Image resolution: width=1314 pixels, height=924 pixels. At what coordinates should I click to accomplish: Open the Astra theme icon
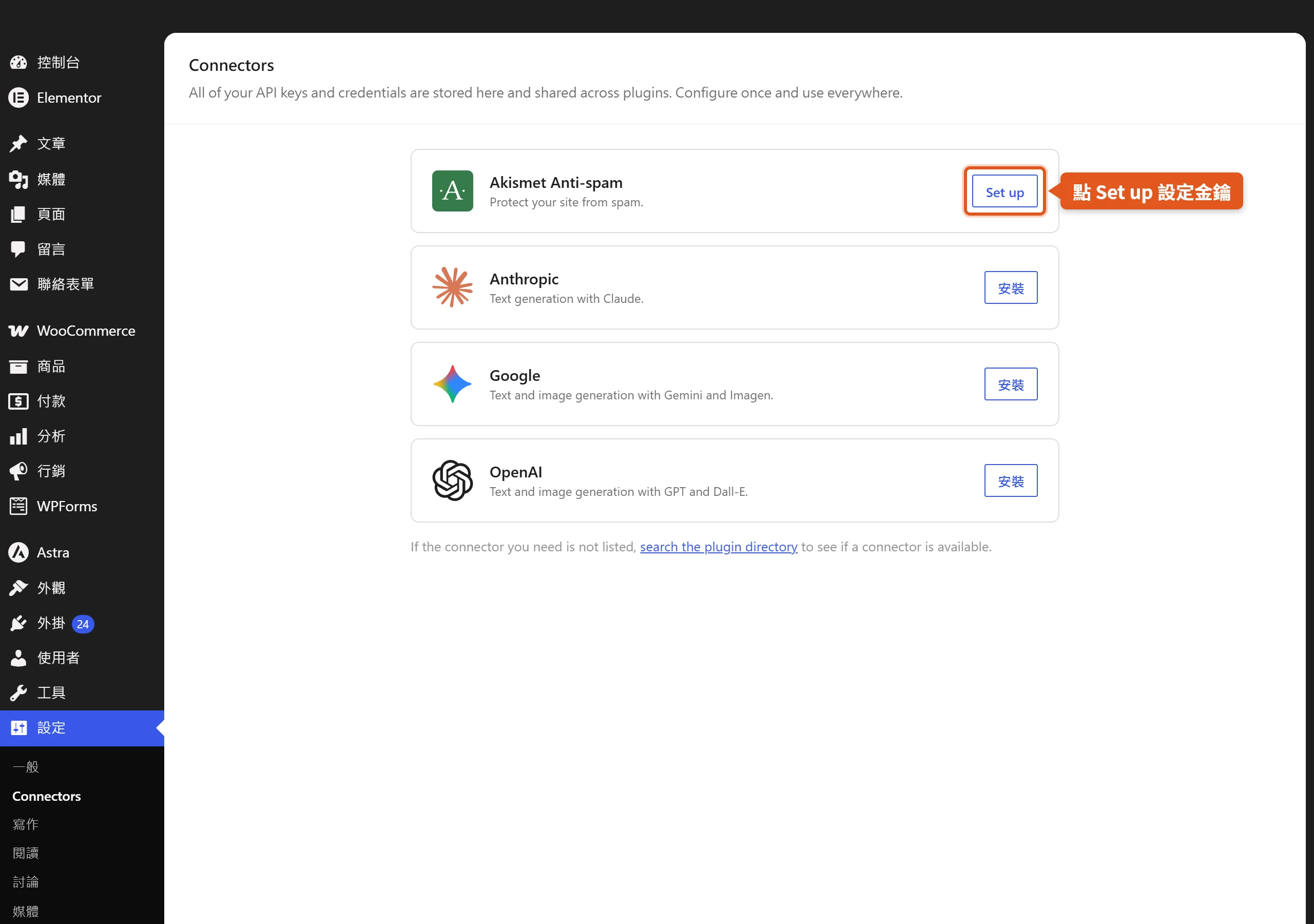tap(18, 552)
